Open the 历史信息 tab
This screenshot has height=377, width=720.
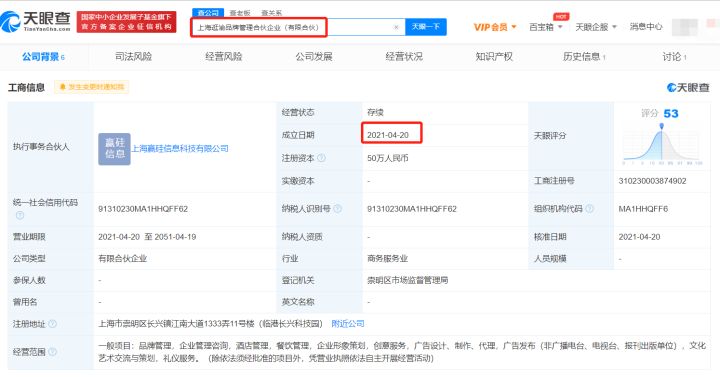tap(584, 56)
